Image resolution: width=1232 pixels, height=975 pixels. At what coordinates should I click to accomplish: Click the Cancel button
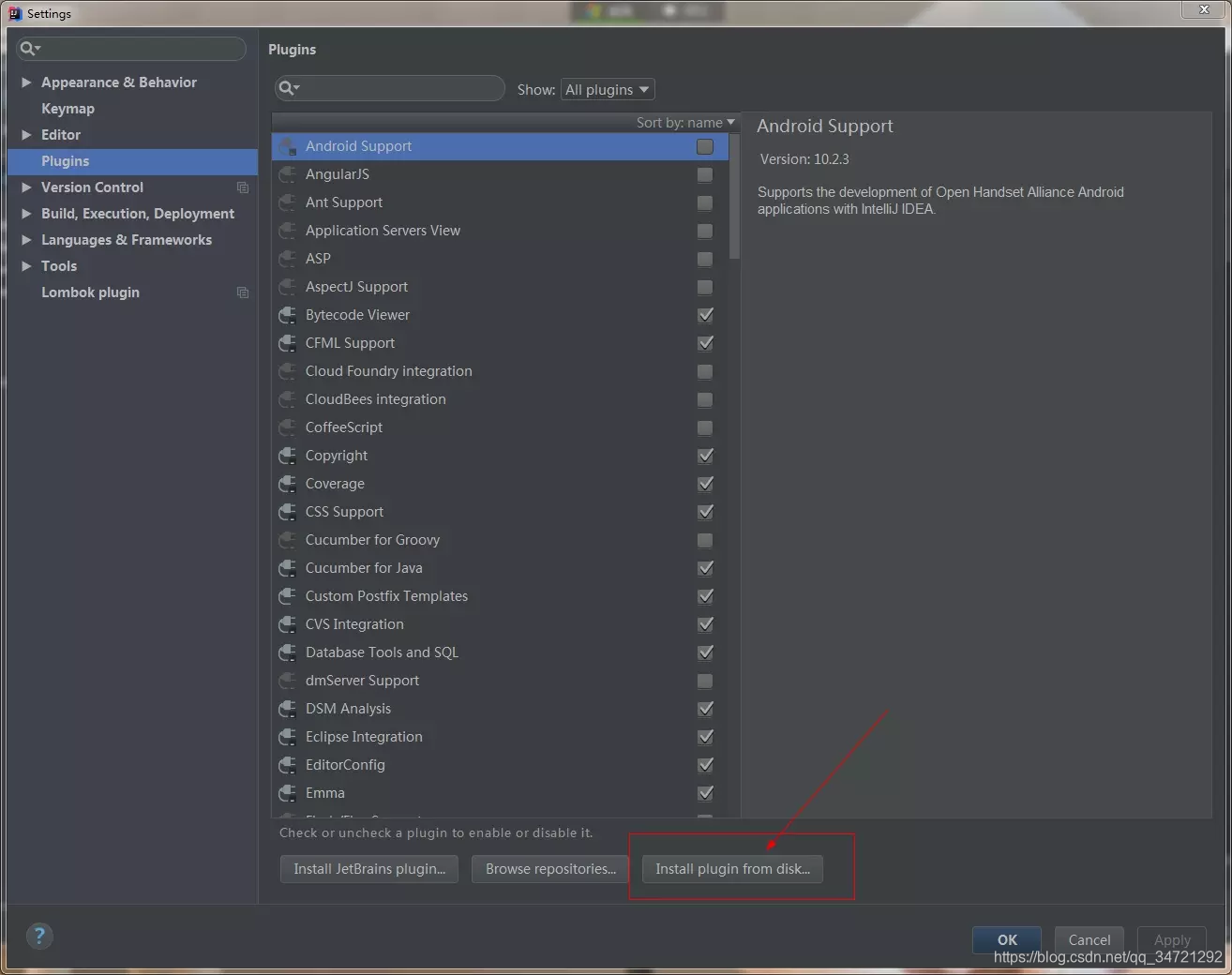click(x=1089, y=939)
